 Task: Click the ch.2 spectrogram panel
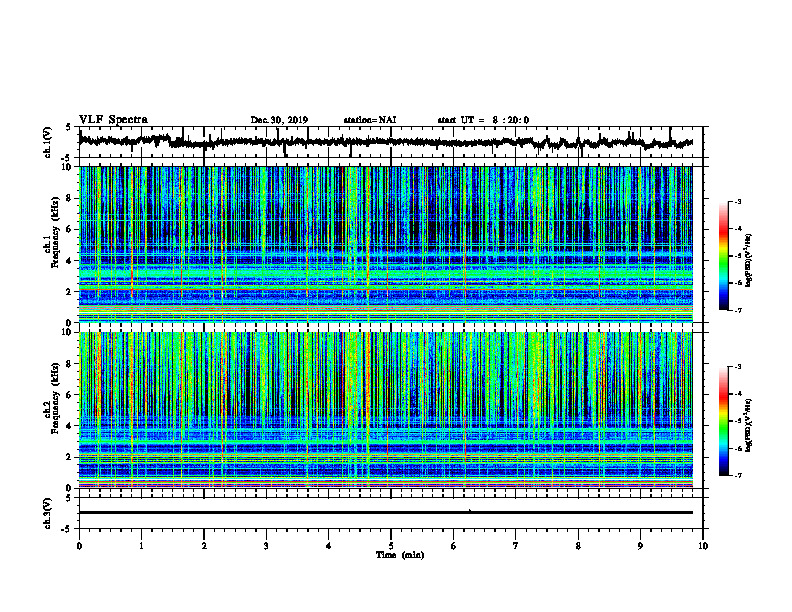coord(385,410)
